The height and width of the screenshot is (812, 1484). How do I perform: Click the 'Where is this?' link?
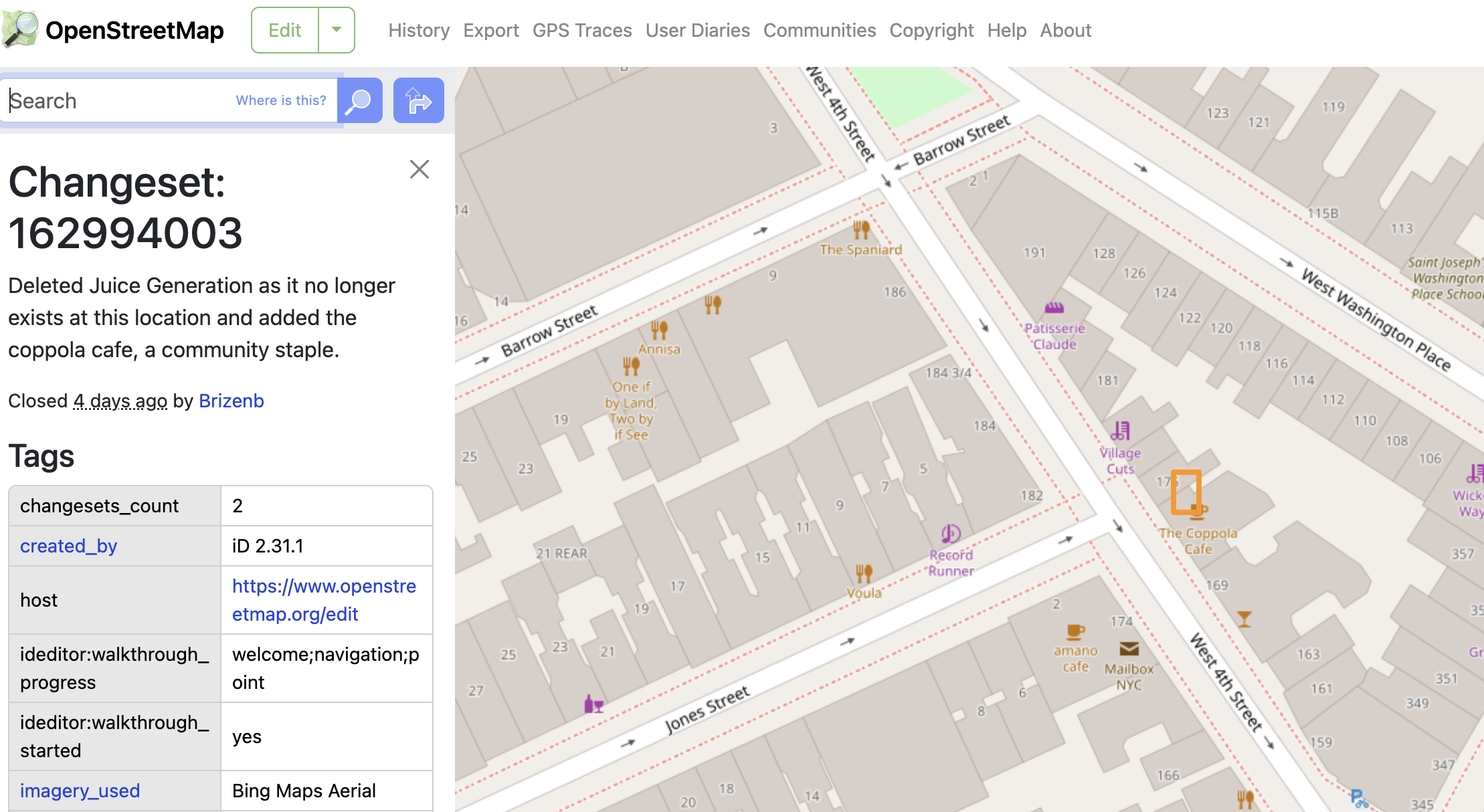point(281,100)
